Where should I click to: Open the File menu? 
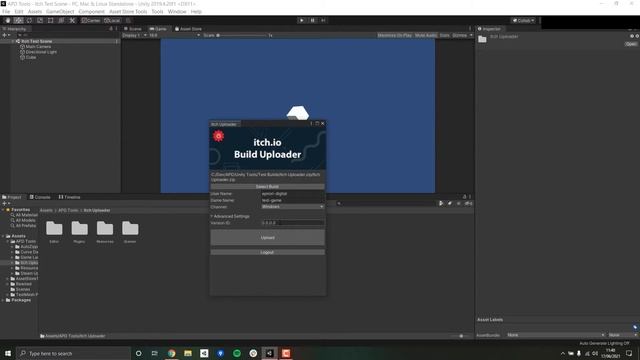6,11
